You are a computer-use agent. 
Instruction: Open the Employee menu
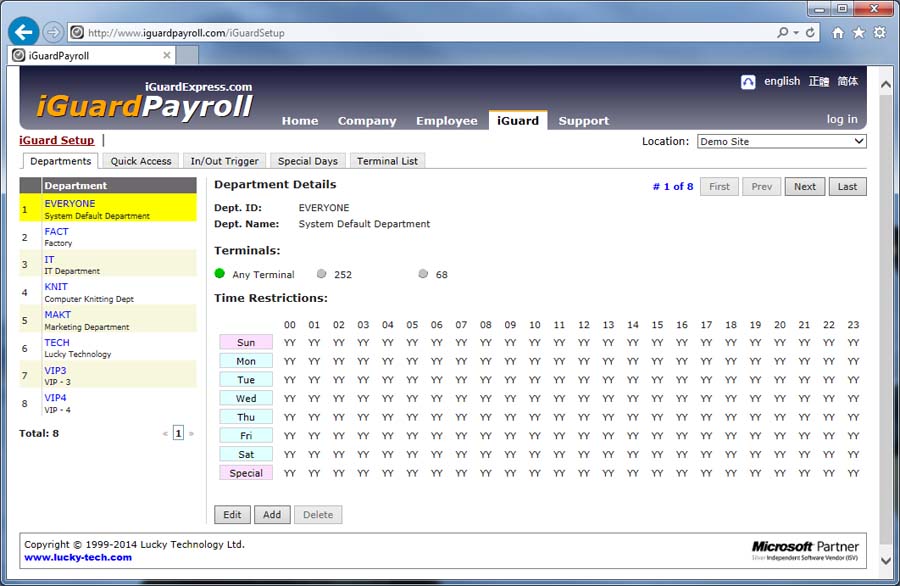click(447, 121)
